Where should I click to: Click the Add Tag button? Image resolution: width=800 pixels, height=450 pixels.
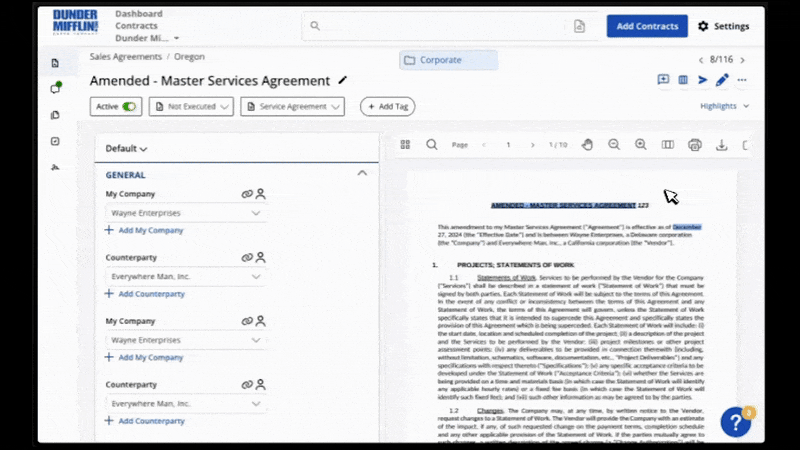point(387,106)
